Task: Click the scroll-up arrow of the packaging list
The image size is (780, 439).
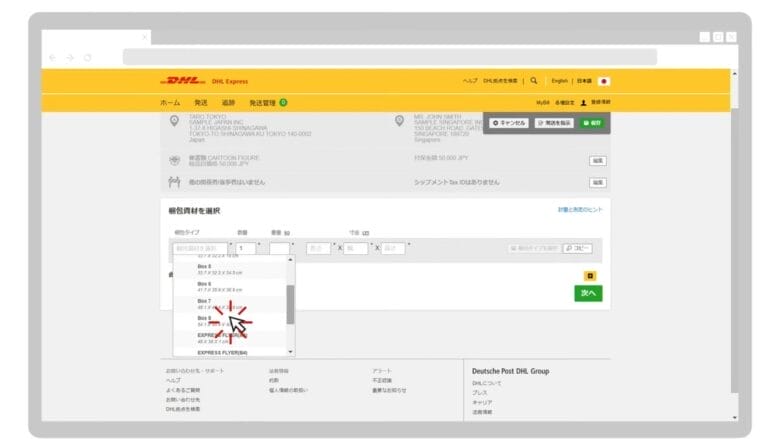Action: click(291, 260)
